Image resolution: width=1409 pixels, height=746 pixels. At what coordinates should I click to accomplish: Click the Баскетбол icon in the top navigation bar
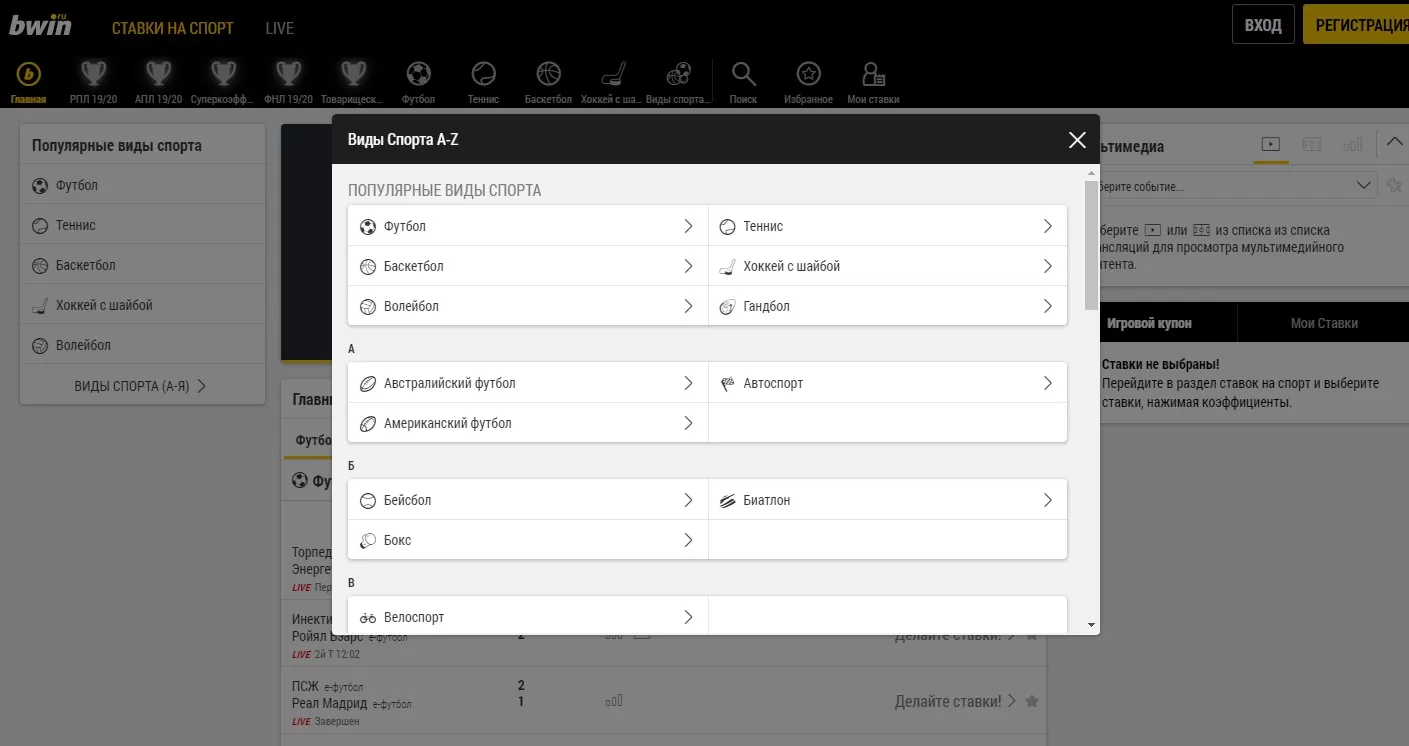[548, 75]
